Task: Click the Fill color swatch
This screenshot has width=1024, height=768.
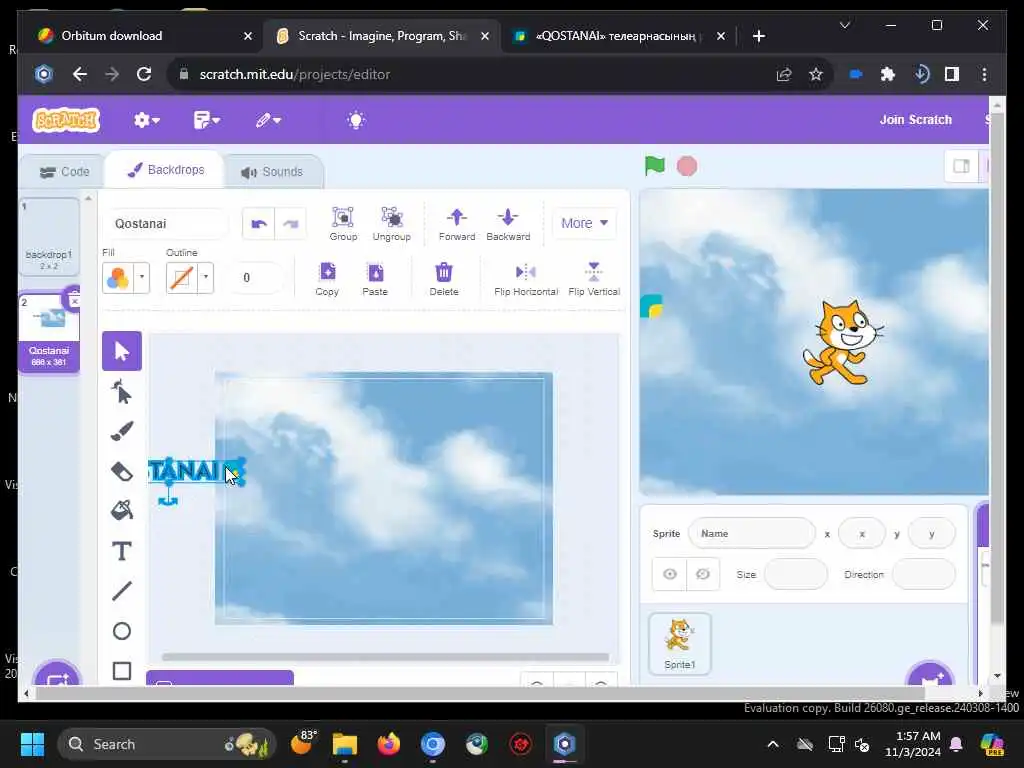Action: coord(118,278)
